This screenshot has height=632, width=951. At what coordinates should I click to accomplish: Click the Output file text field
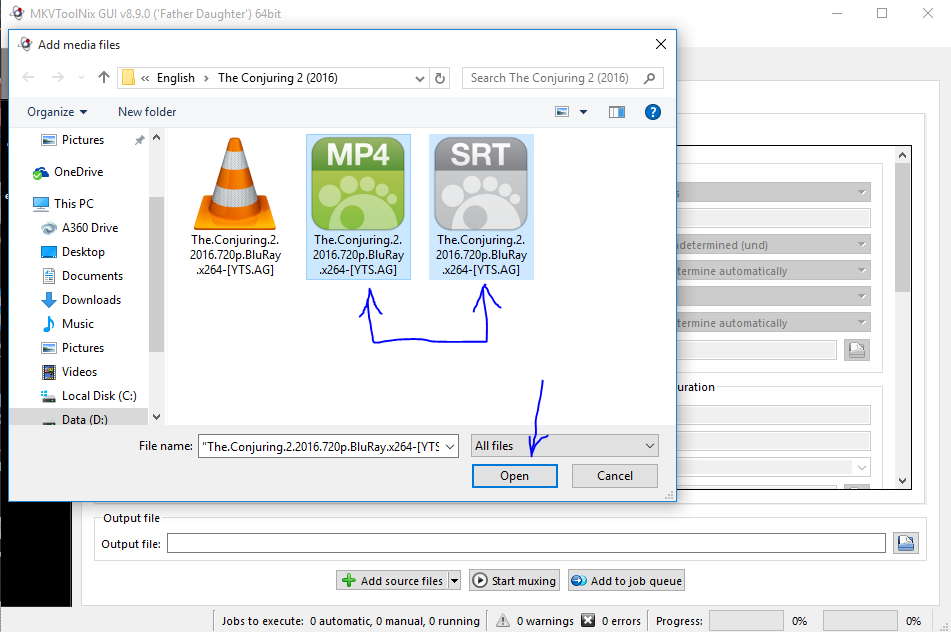coord(526,543)
